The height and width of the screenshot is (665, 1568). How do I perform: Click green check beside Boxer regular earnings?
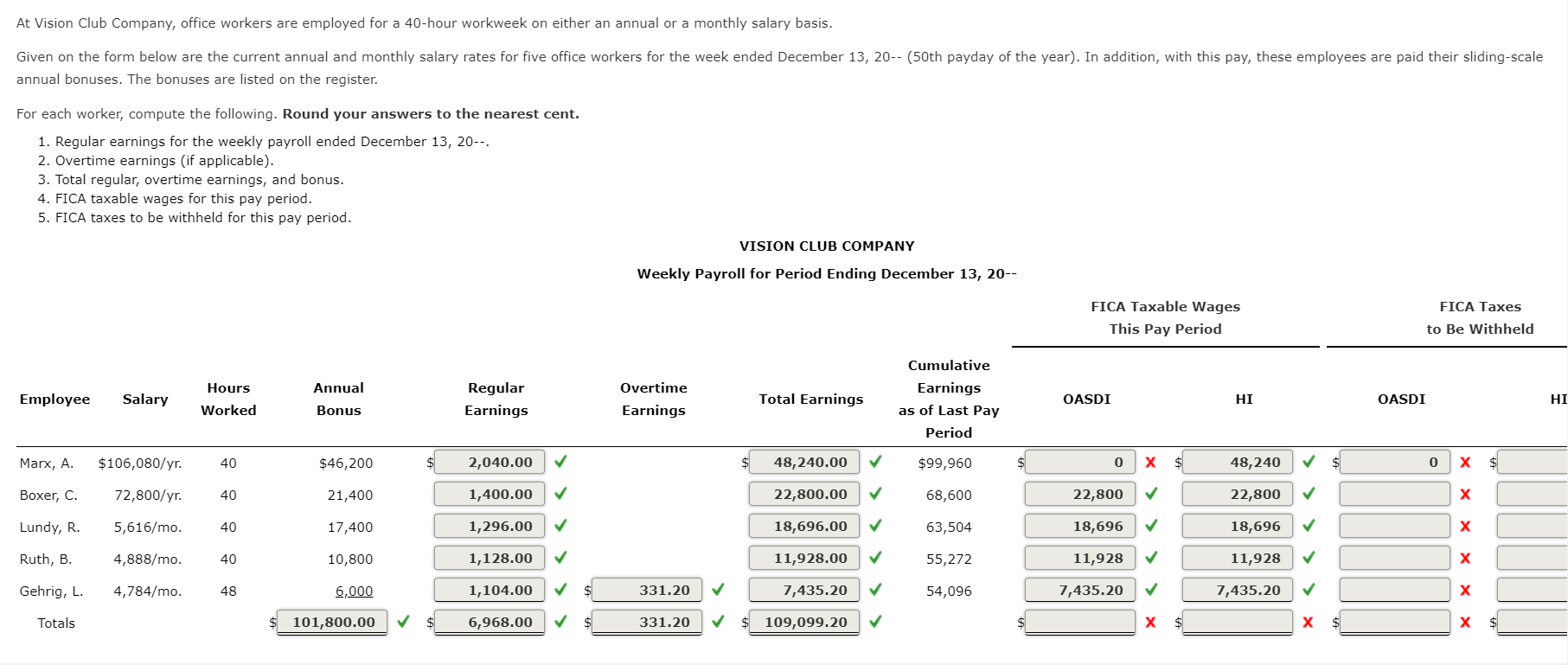pos(560,493)
